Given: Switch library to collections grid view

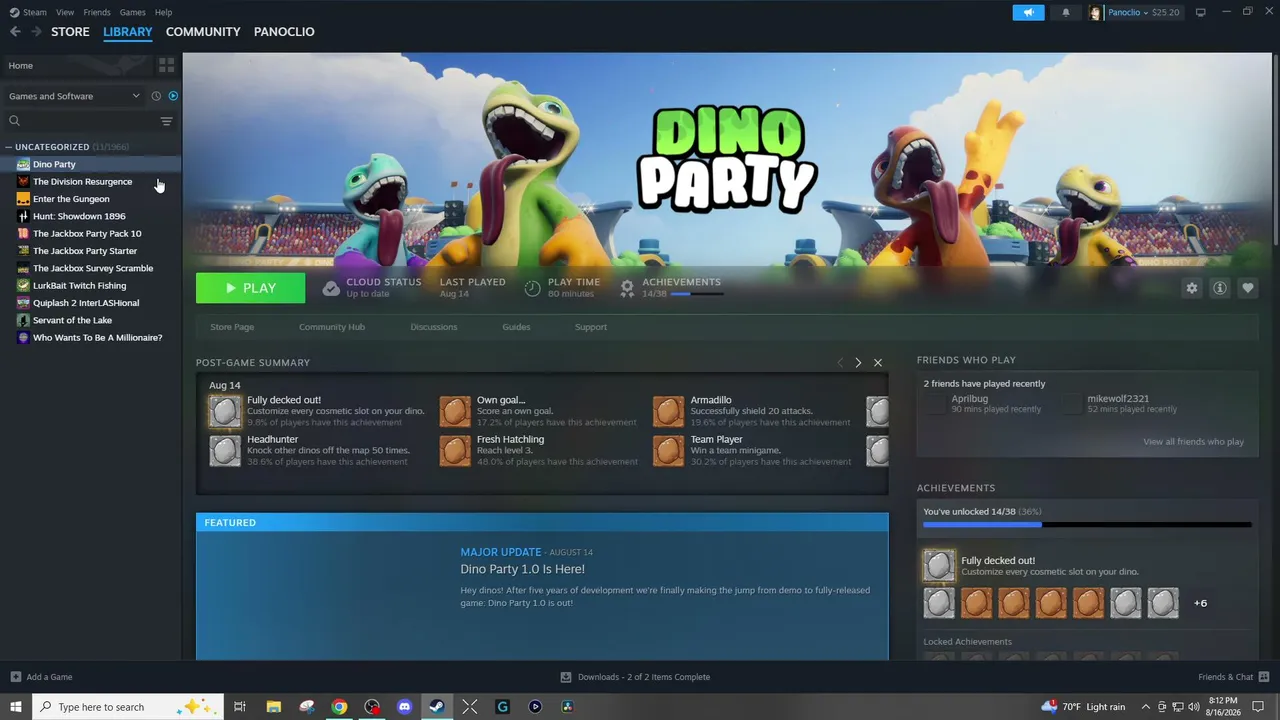Looking at the screenshot, I should (166, 65).
